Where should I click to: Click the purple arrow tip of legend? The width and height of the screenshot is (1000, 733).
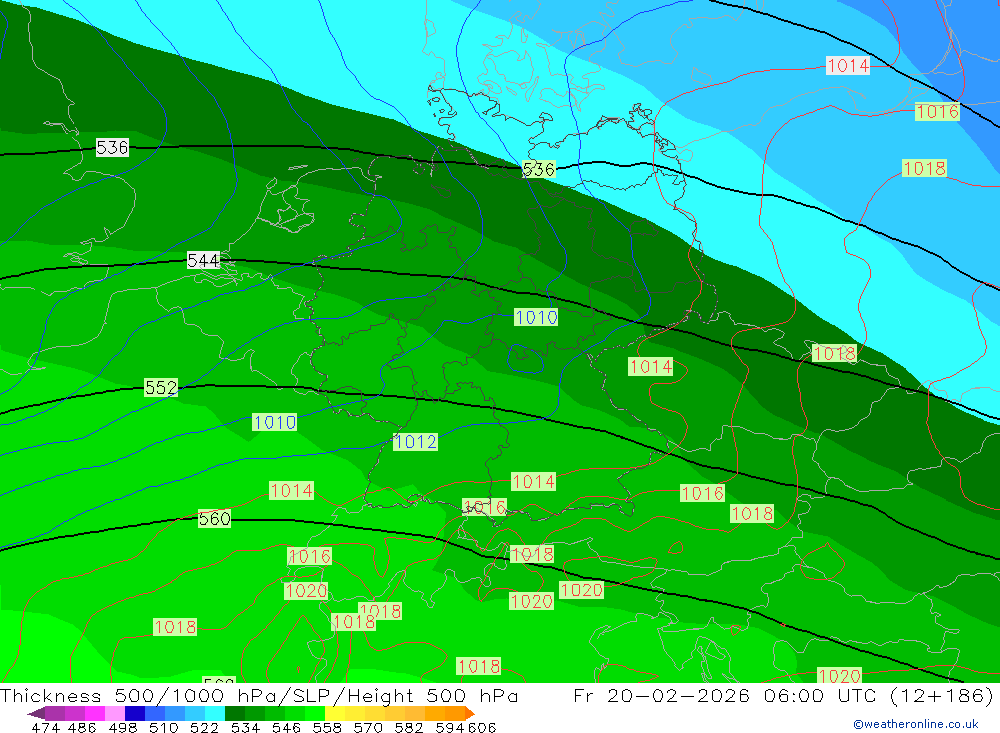point(36,713)
